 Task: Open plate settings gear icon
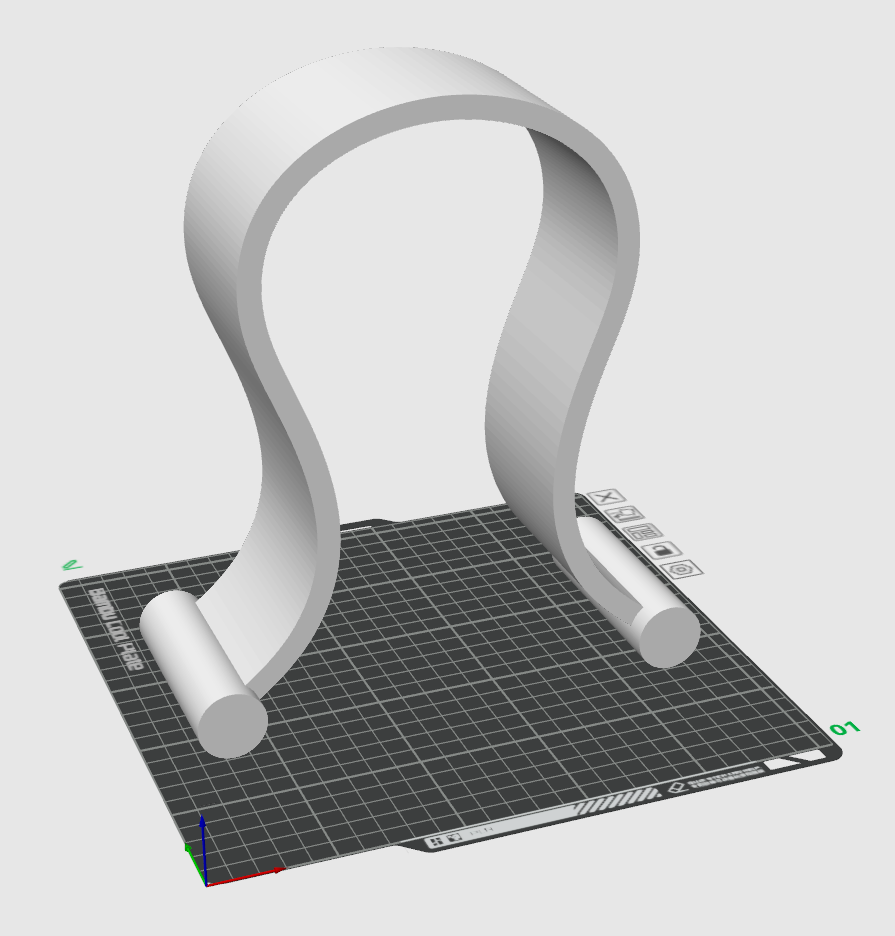682,569
